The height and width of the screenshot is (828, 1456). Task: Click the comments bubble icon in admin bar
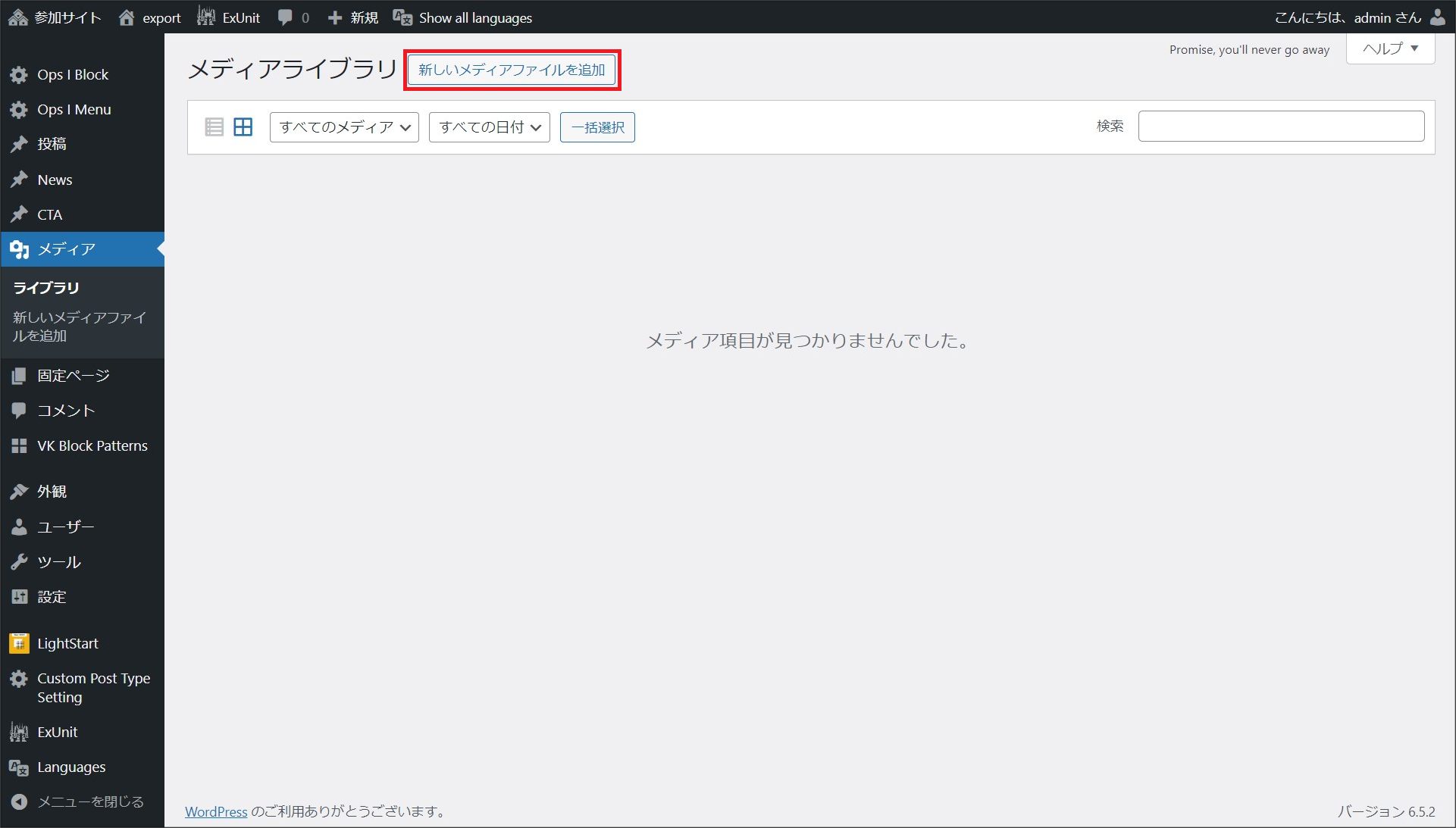(285, 17)
